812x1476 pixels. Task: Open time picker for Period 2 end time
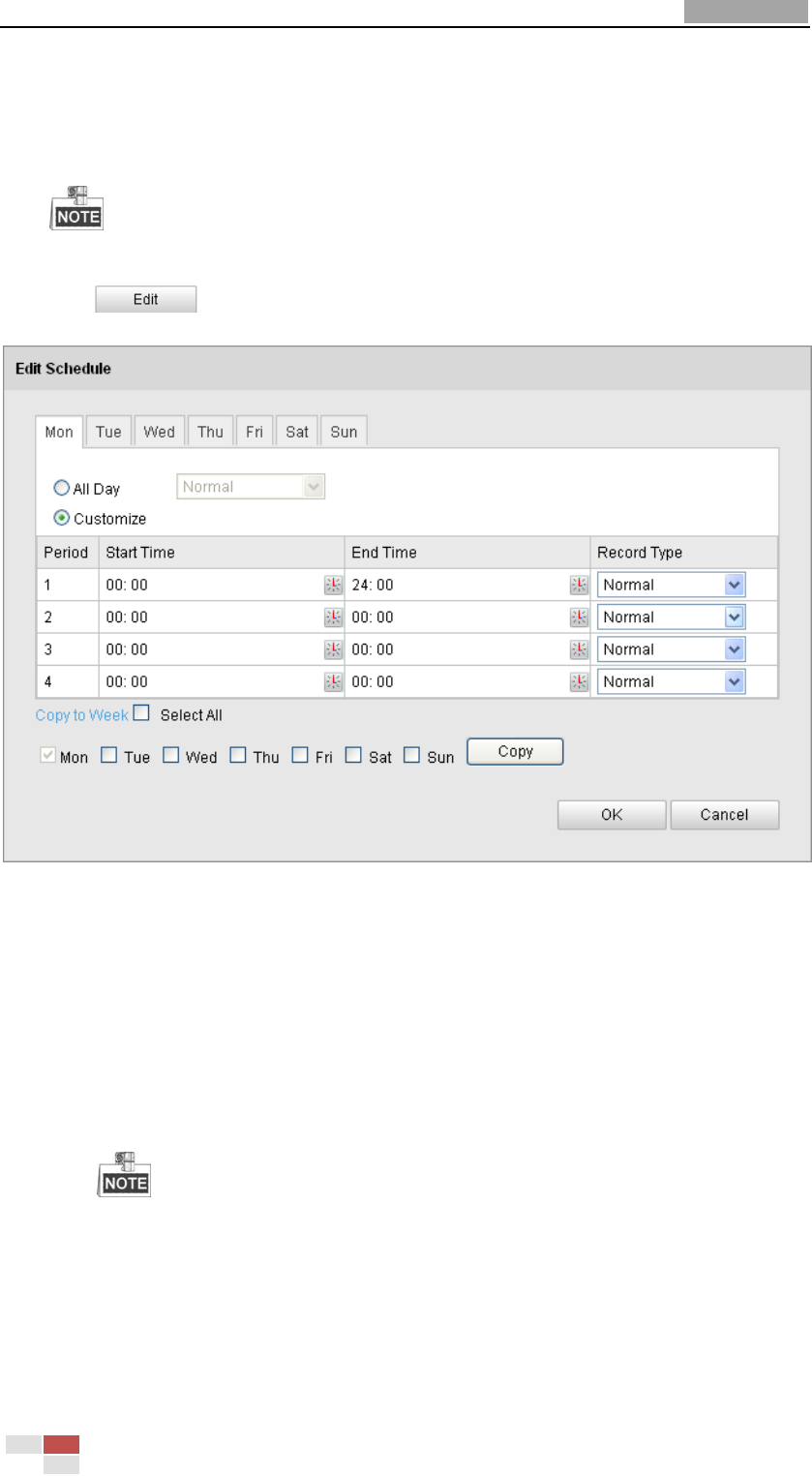click(579, 618)
